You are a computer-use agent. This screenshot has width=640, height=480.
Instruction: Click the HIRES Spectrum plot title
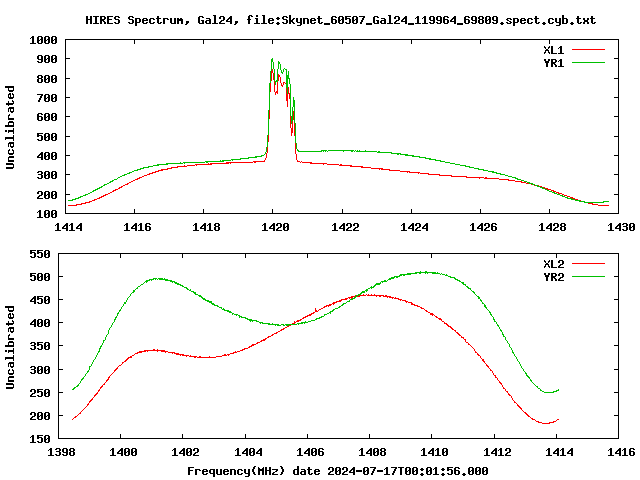pyautogui.click(x=340, y=20)
